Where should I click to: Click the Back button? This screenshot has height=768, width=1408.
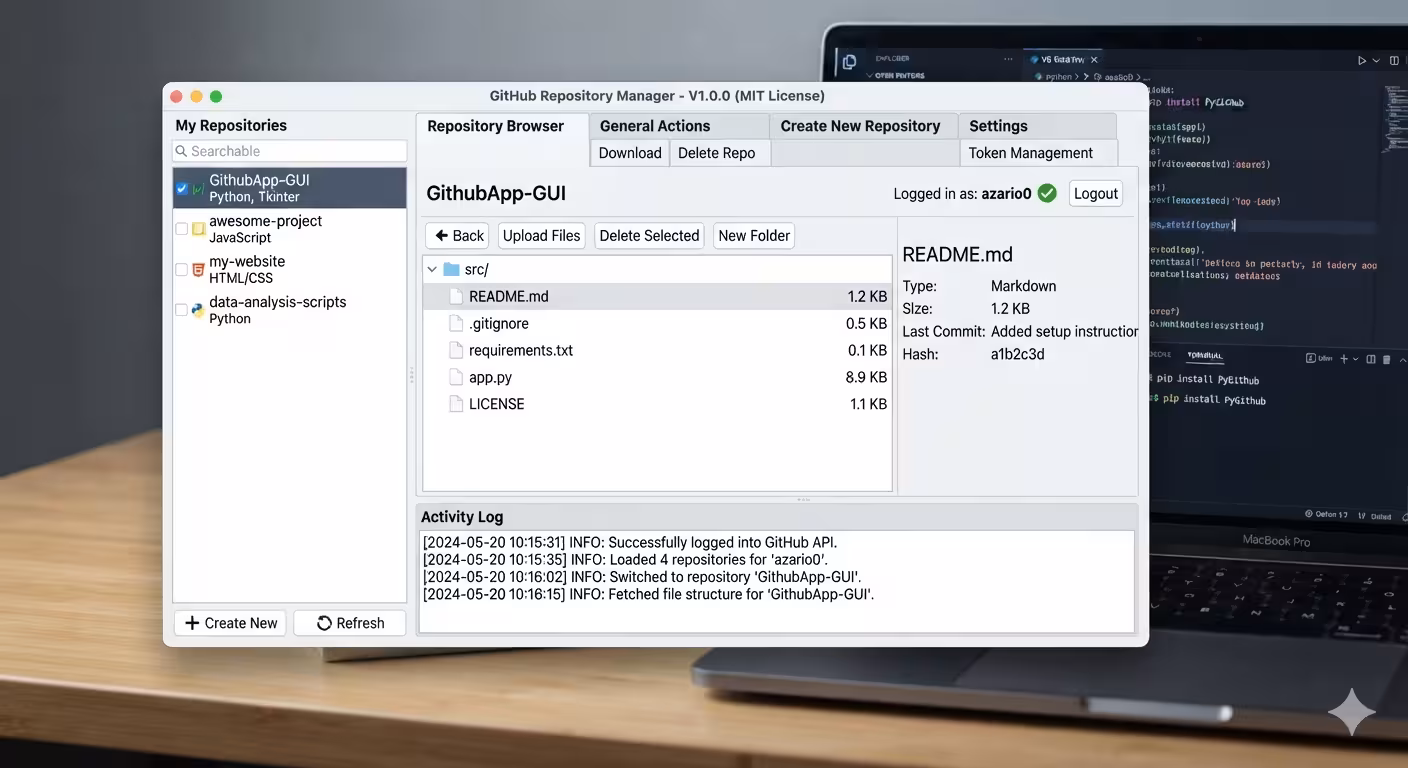click(x=457, y=236)
